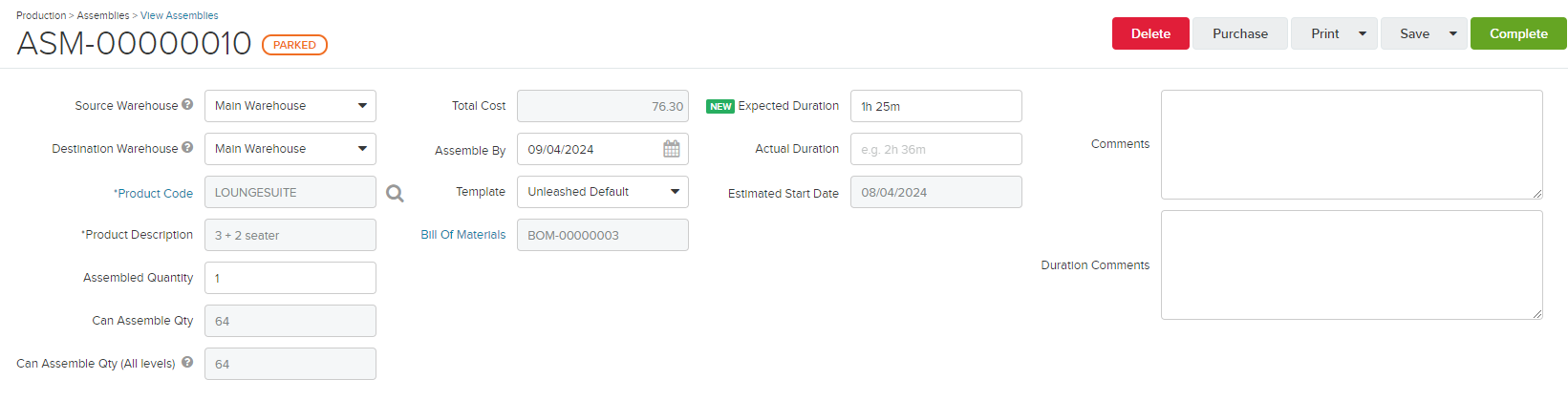Expand the Source Warehouse dropdown

tap(362, 106)
